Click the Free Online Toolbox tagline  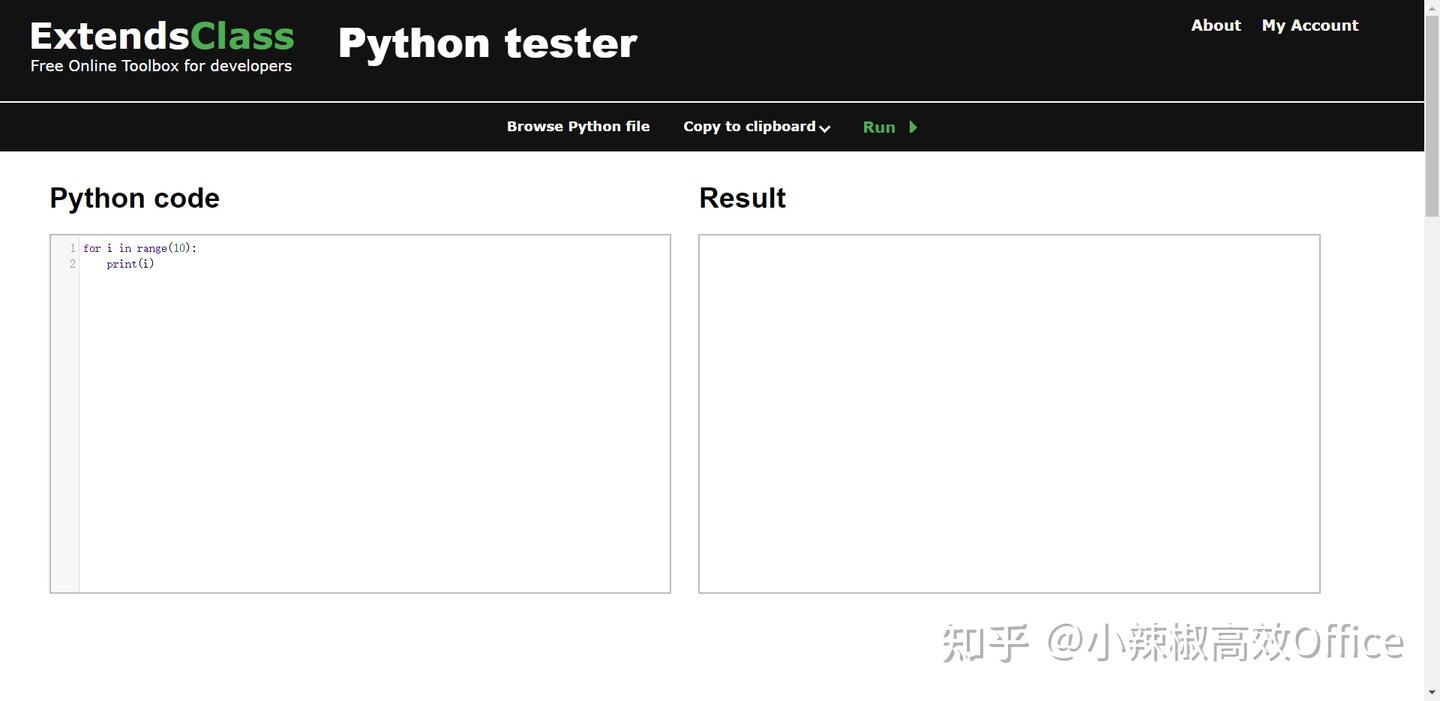161,65
